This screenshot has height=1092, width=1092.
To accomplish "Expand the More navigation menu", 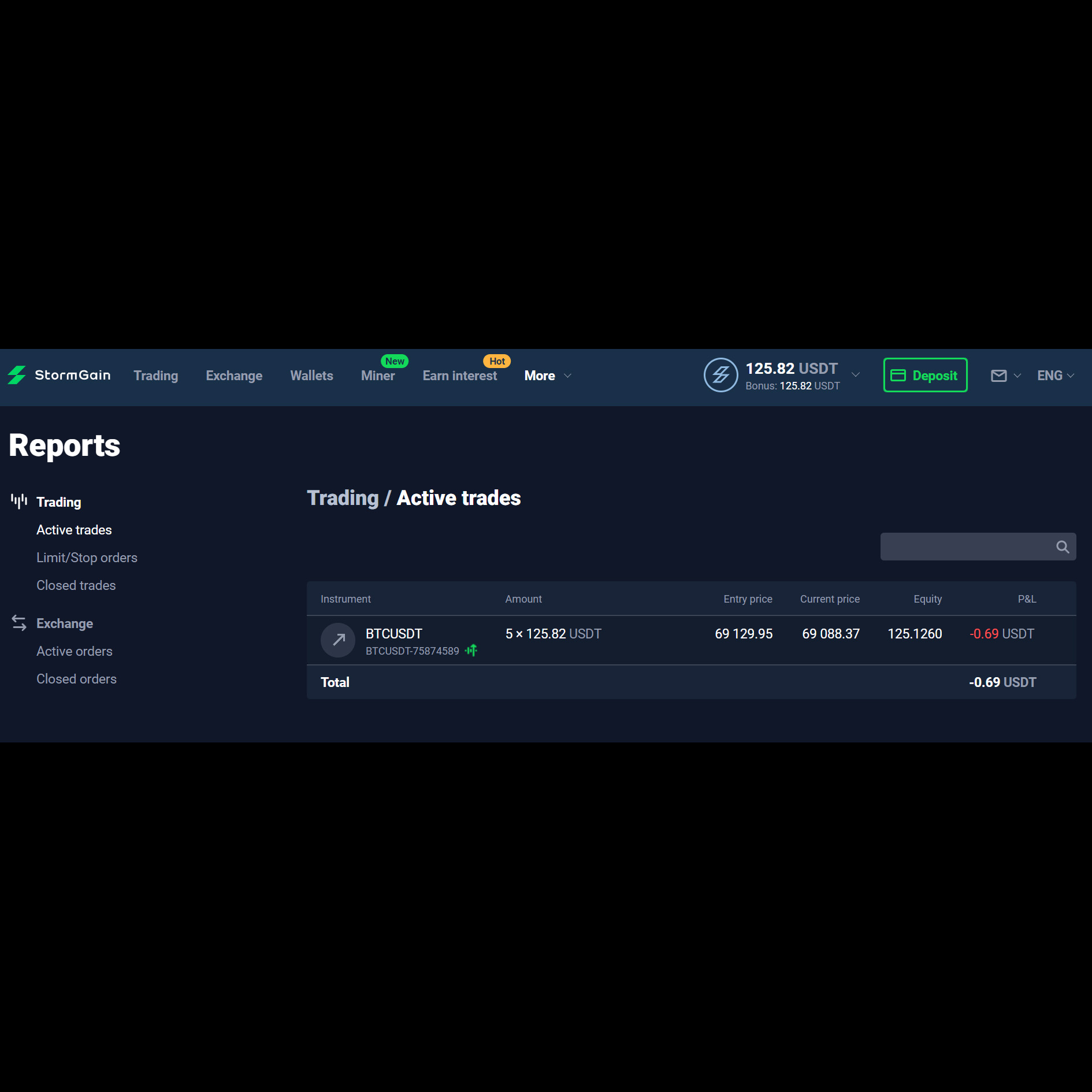I will [540, 376].
